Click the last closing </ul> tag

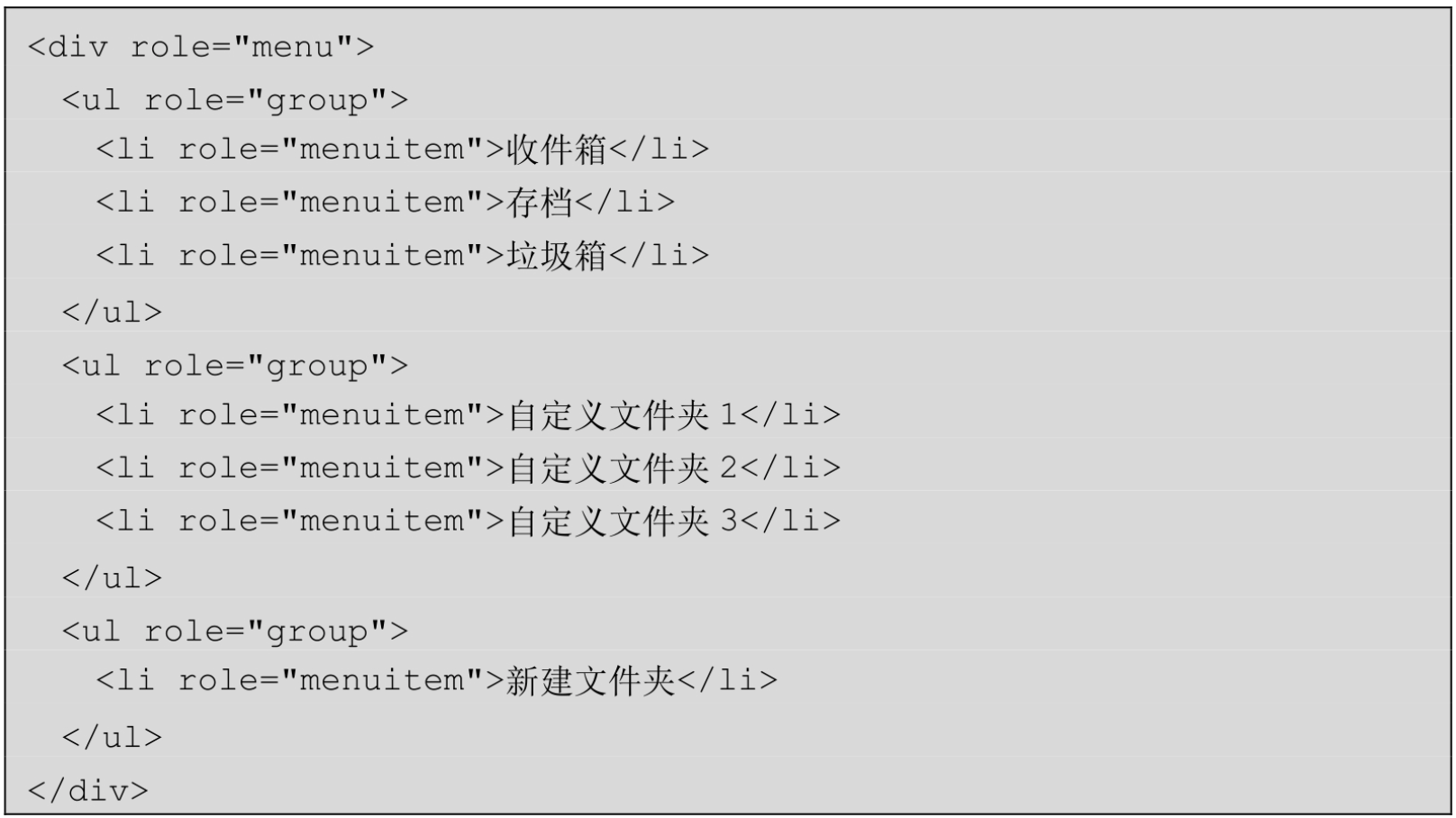click(x=113, y=738)
